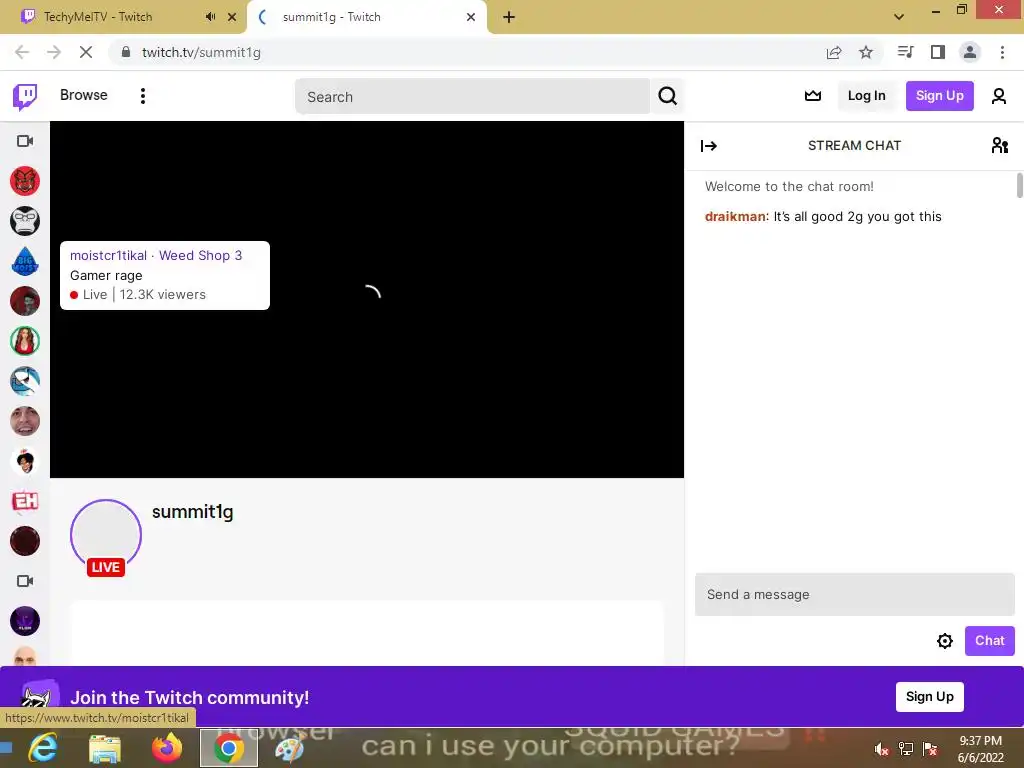Open the red devil avatar channel in sidebar

coord(25,181)
